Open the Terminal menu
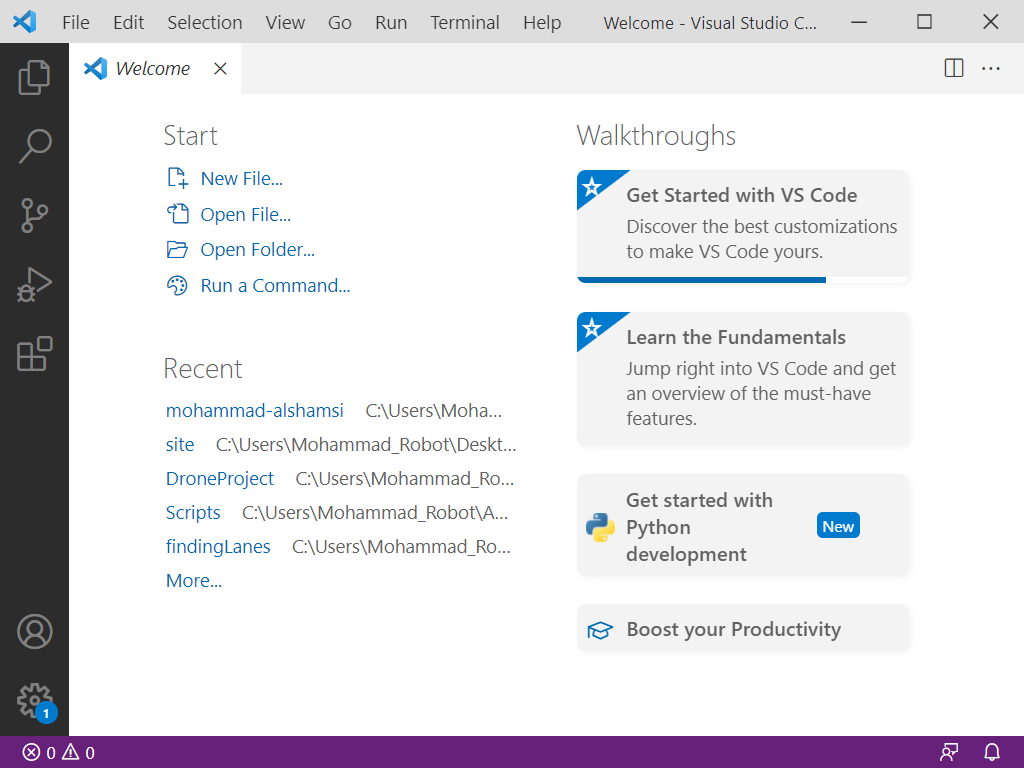 click(464, 22)
